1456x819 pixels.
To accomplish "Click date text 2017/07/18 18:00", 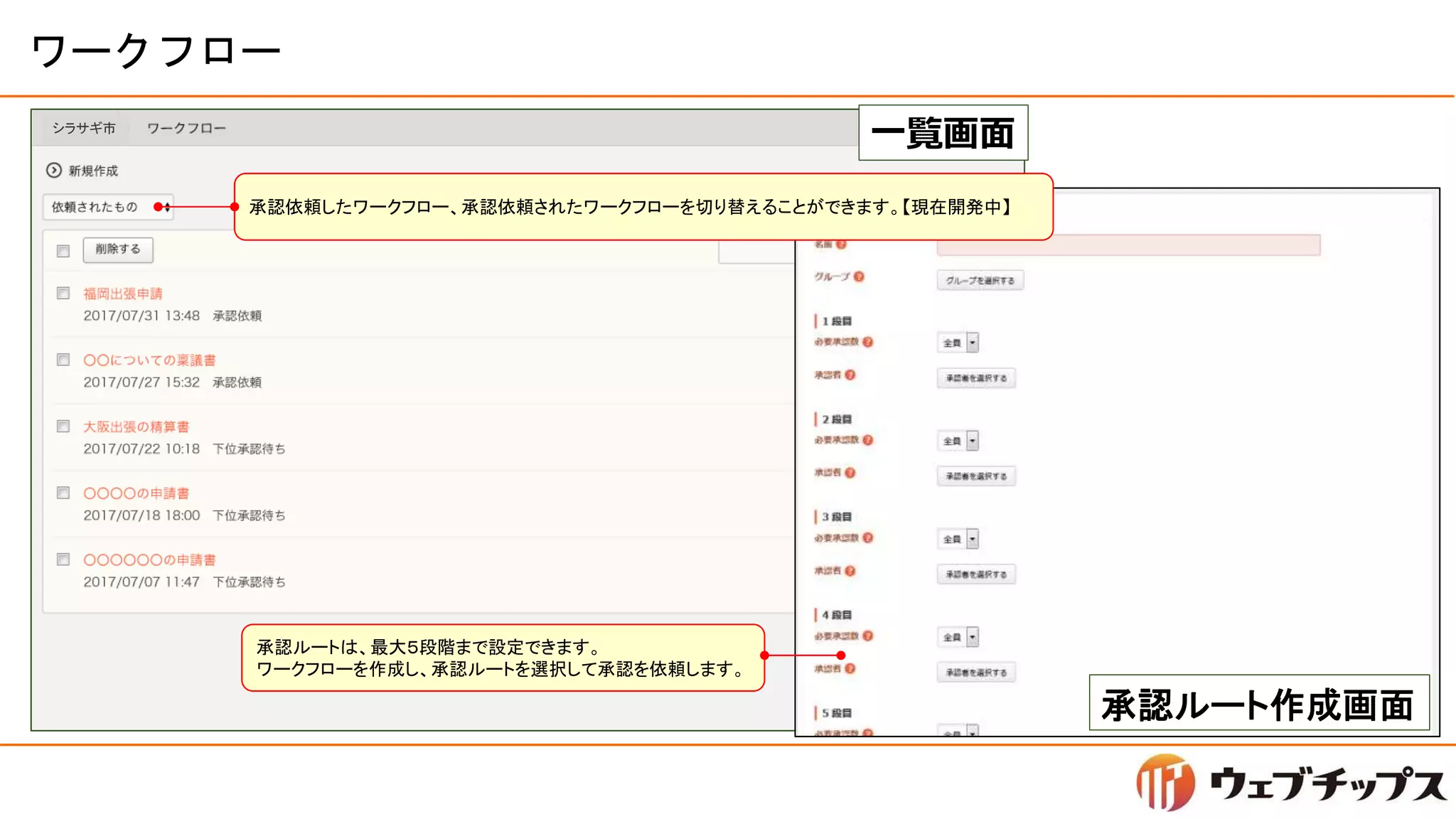I will pos(141,515).
